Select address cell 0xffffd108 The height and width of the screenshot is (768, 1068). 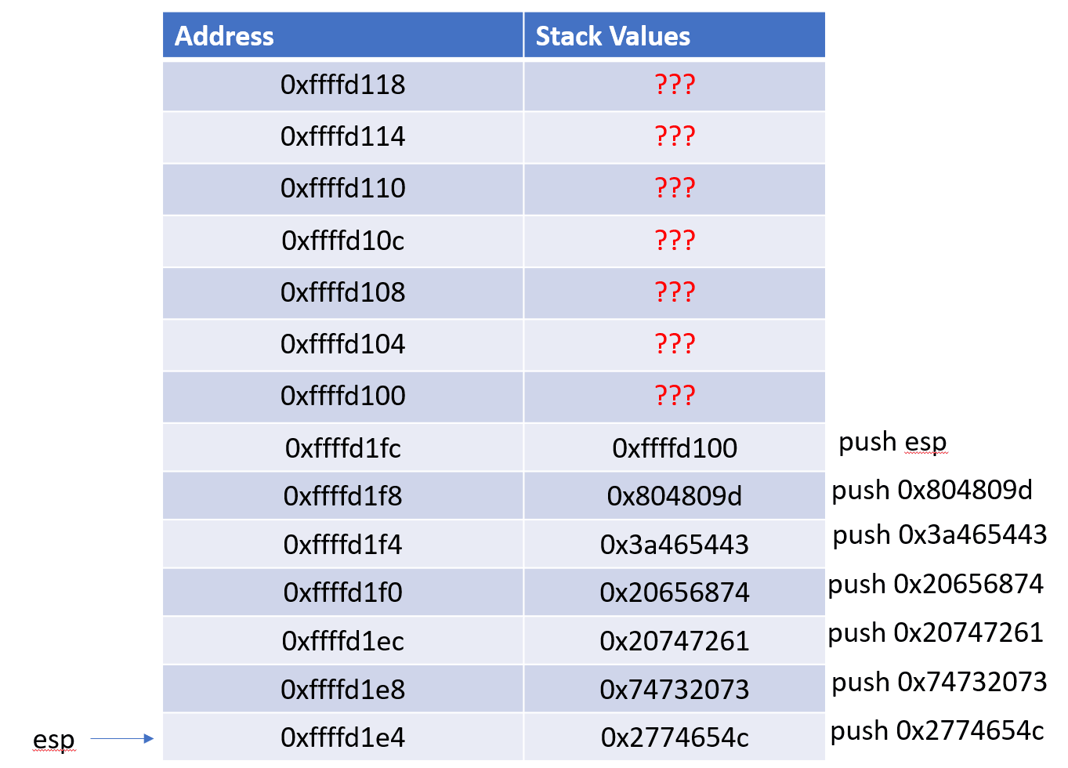343,293
